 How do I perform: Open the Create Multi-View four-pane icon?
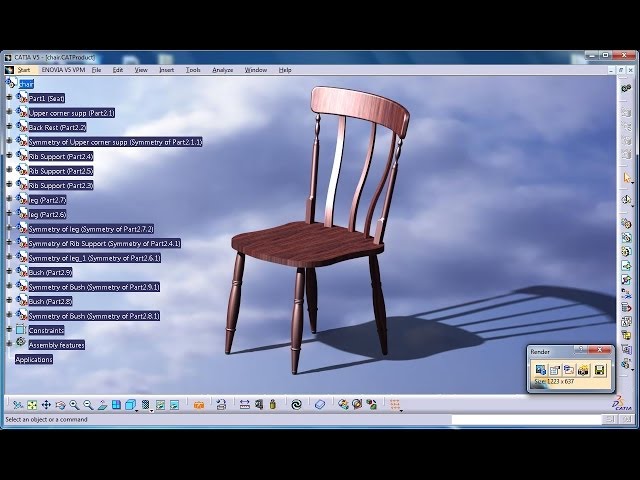116,405
